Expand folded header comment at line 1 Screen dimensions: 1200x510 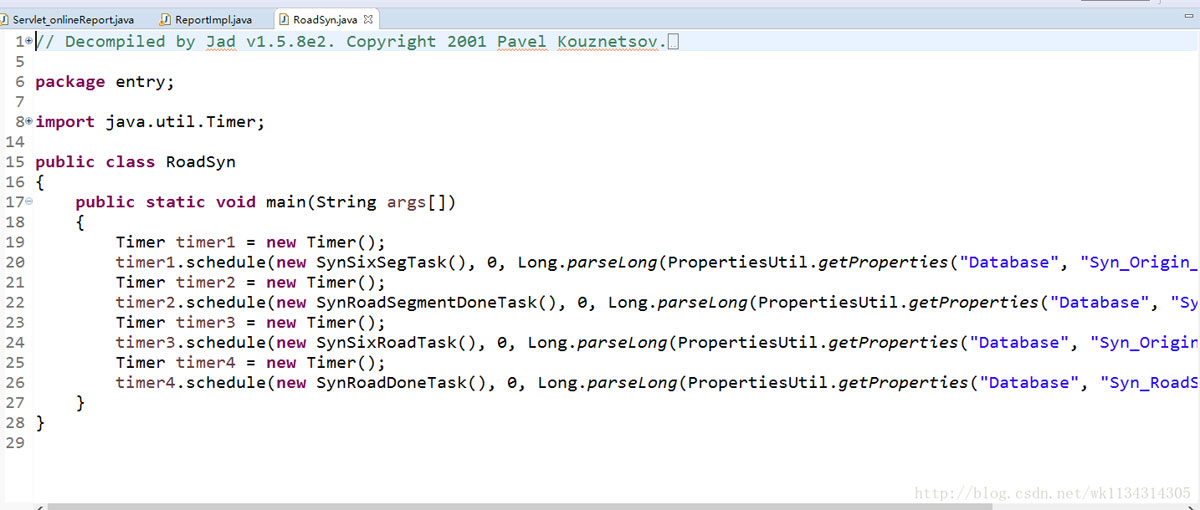tap(28, 41)
